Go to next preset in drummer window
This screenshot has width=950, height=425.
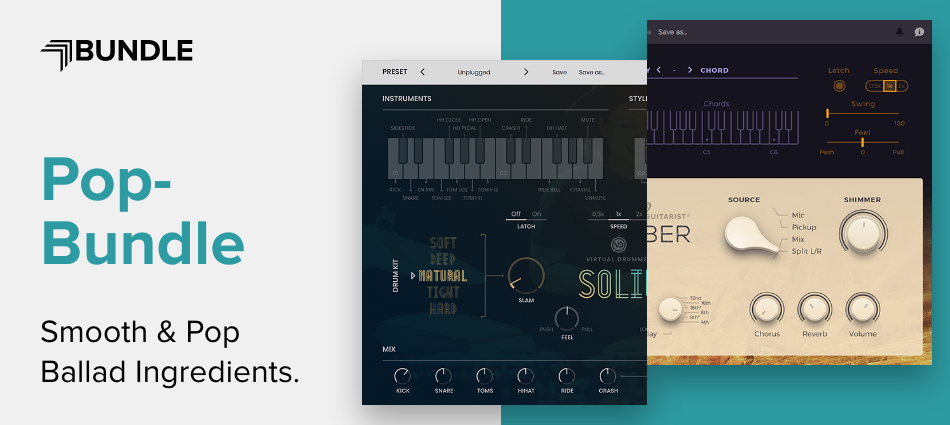tap(526, 72)
